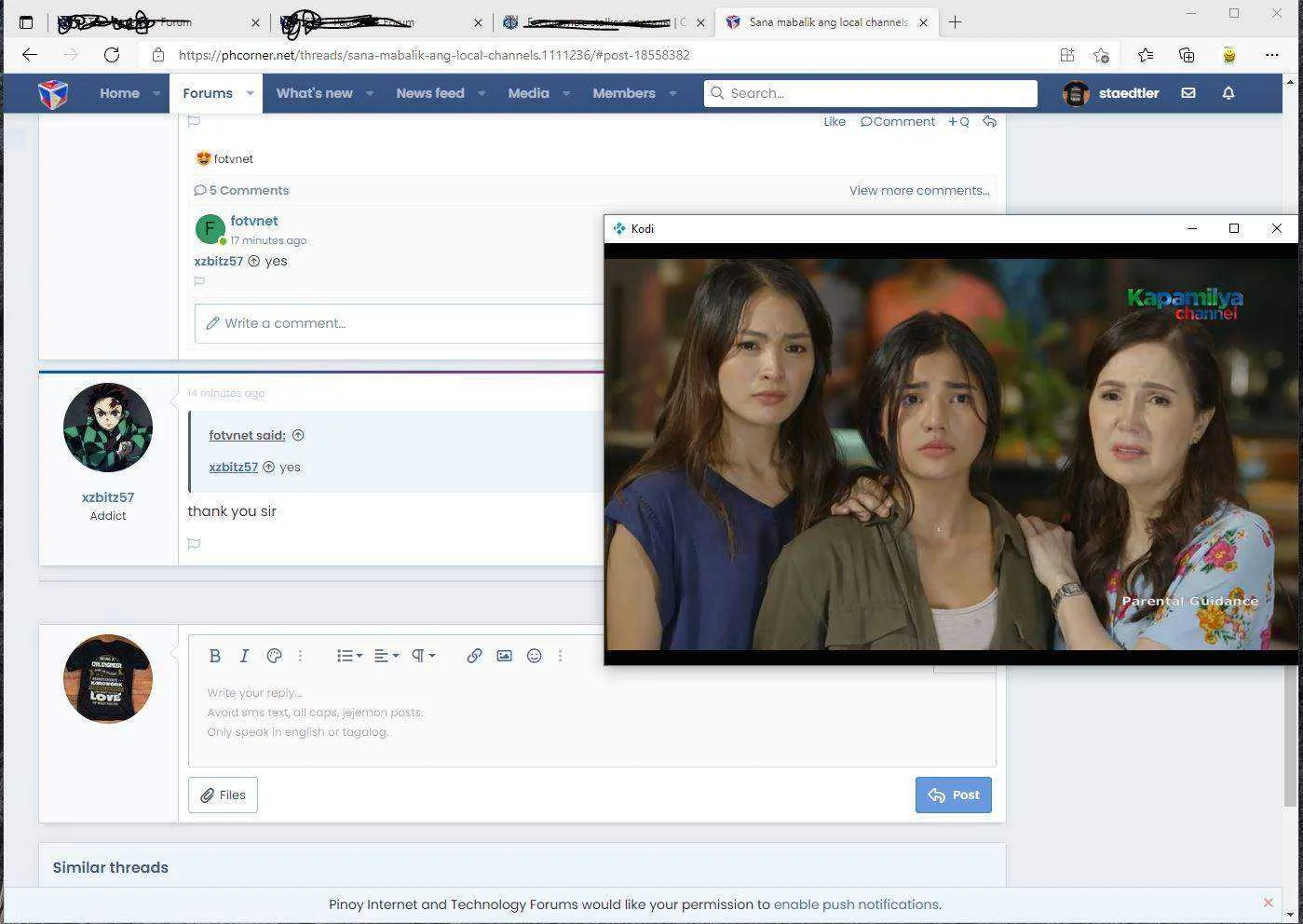
Task: Open the notifications bell icon
Action: [1228, 93]
